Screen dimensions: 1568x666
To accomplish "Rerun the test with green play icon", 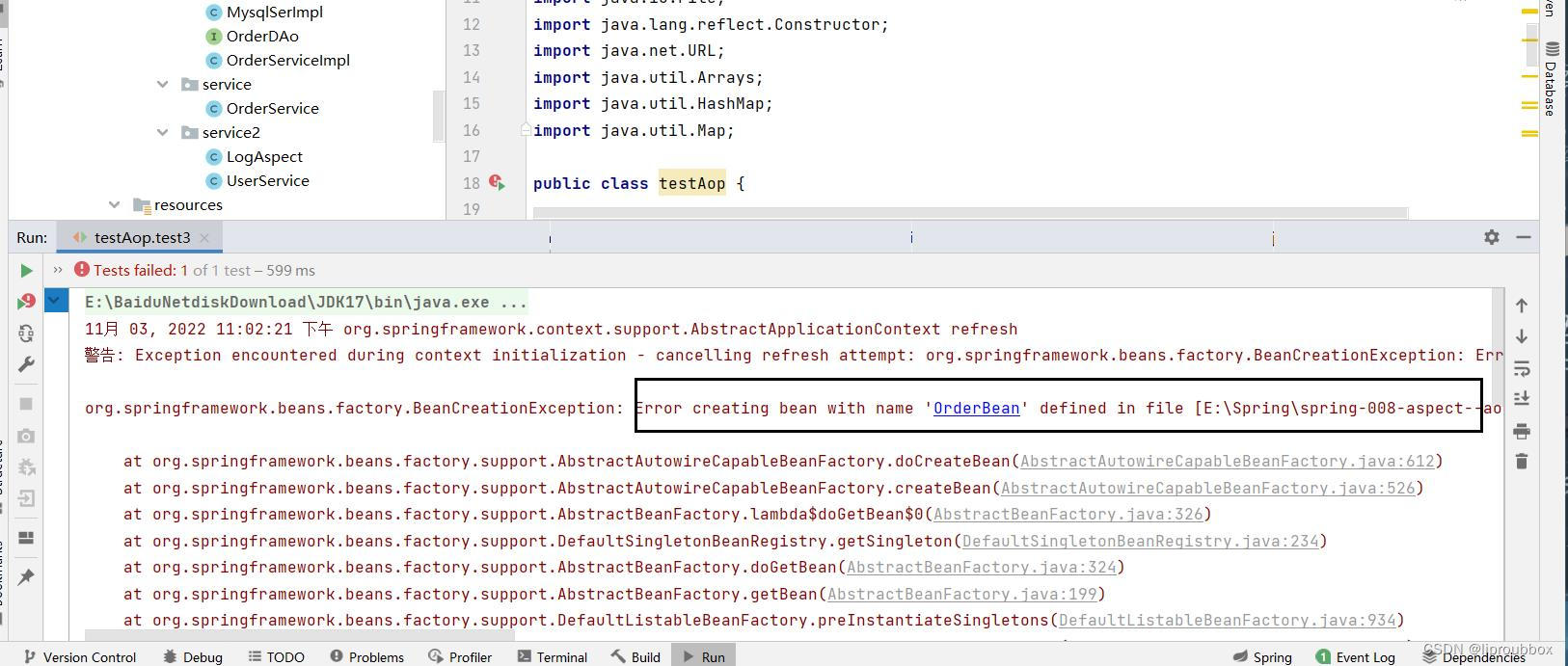I will [x=27, y=271].
